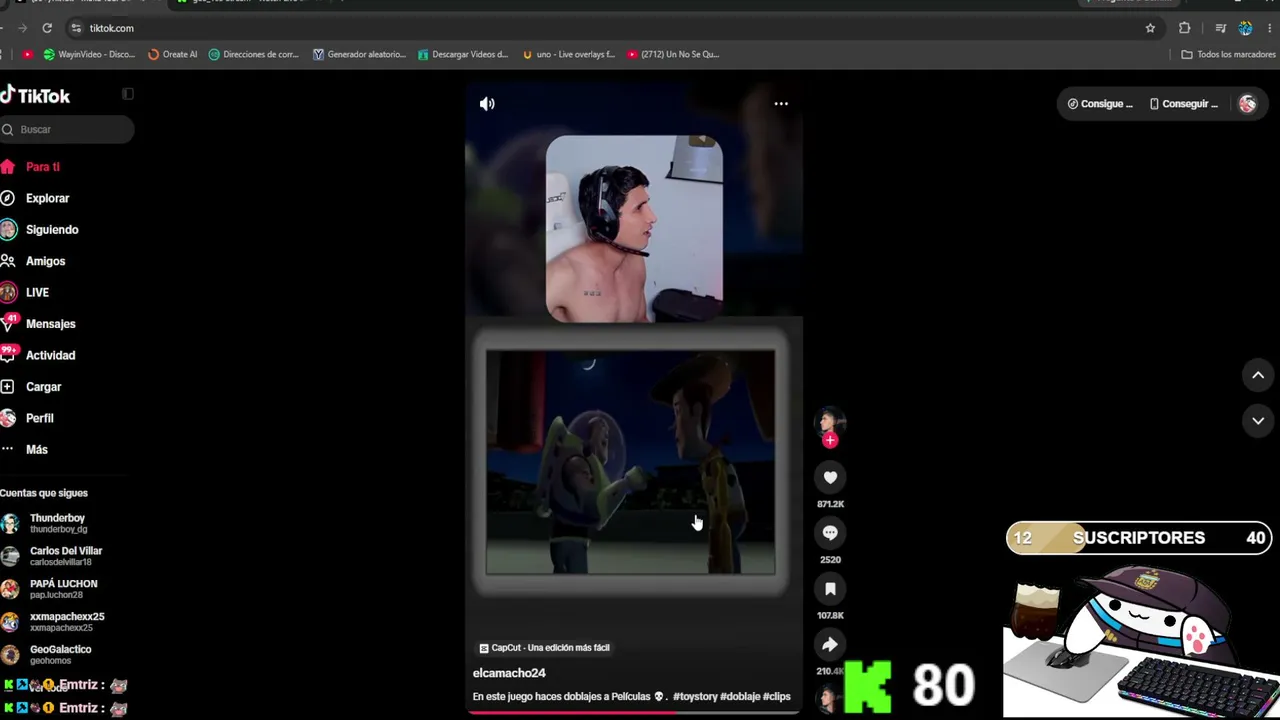Open the creator's avatar beside the video
Screen dimensions: 1280x720
pos(829,421)
